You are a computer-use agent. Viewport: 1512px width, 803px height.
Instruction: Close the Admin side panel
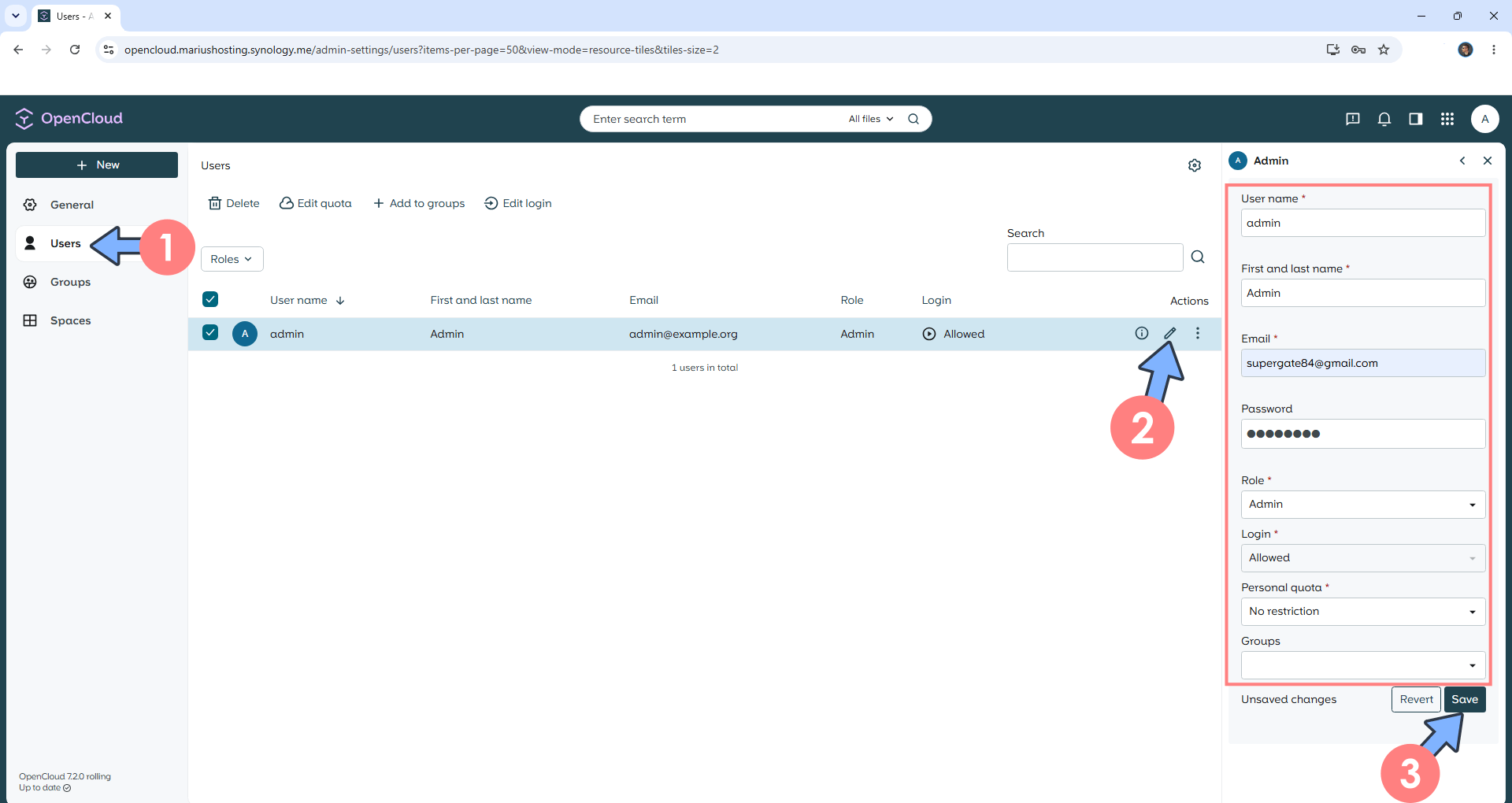[x=1488, y=161]
